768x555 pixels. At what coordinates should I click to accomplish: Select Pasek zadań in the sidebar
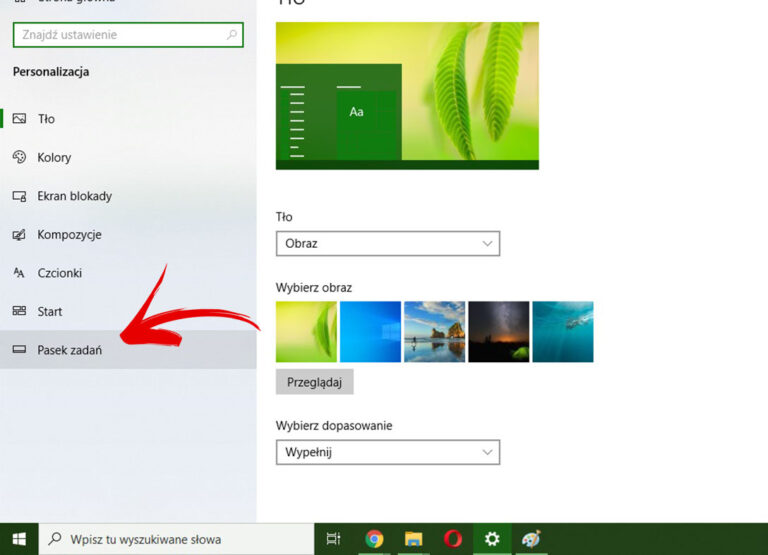pyautogui.click(x=128, y=350)
